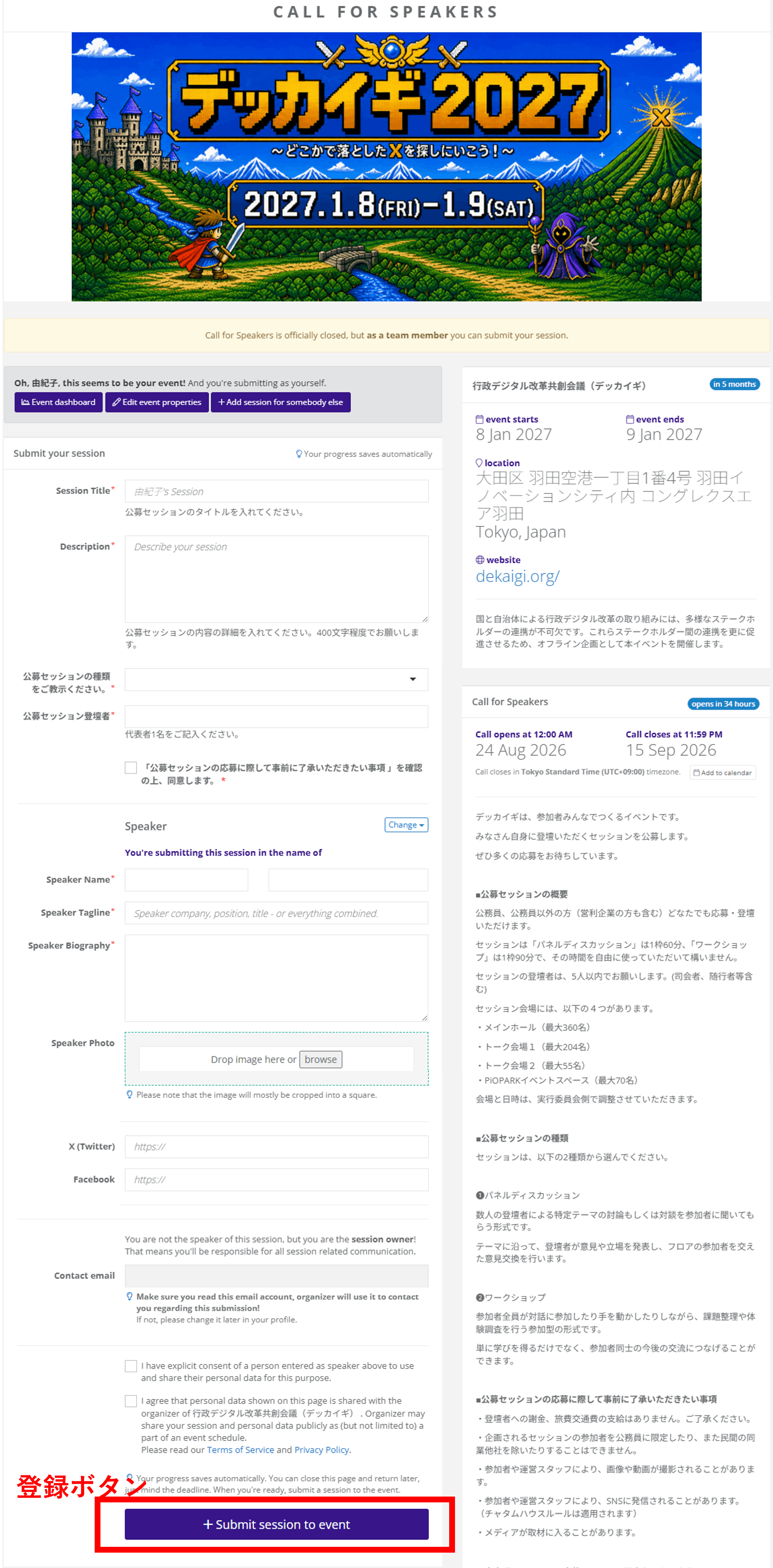The image size is (773, 1568).
Task: Click the X (Twitter) URL field
Action: (x=276, y=1147)
